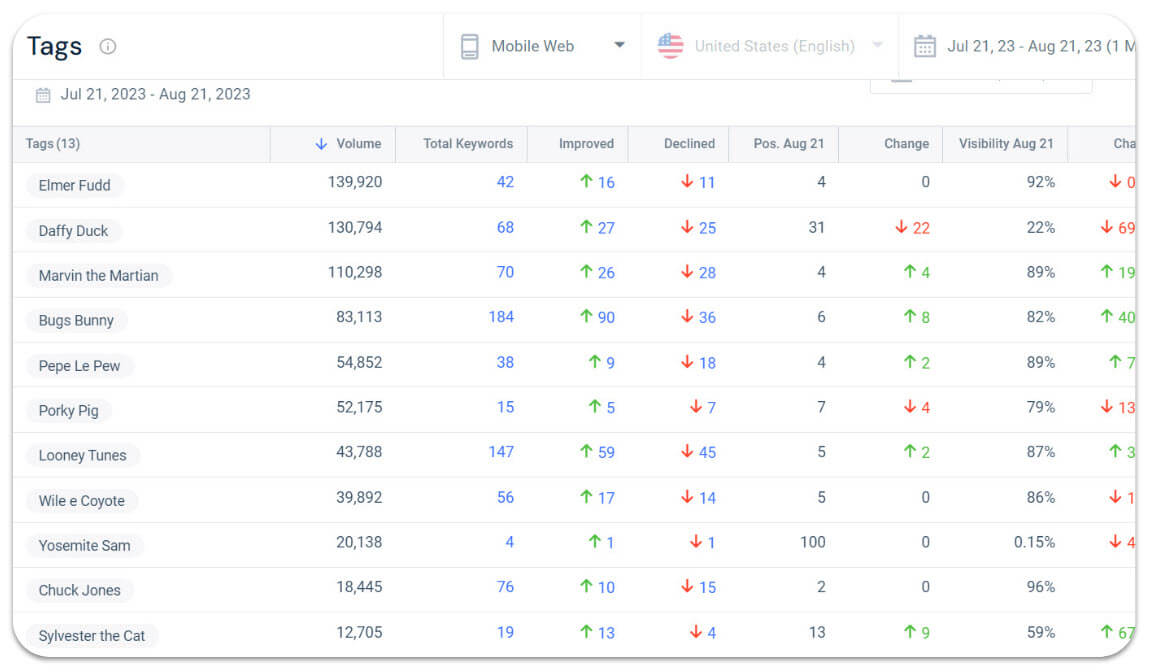Click the calendar icon beside Jul 21, 23
1149x672 pixels.
(925, 46)
